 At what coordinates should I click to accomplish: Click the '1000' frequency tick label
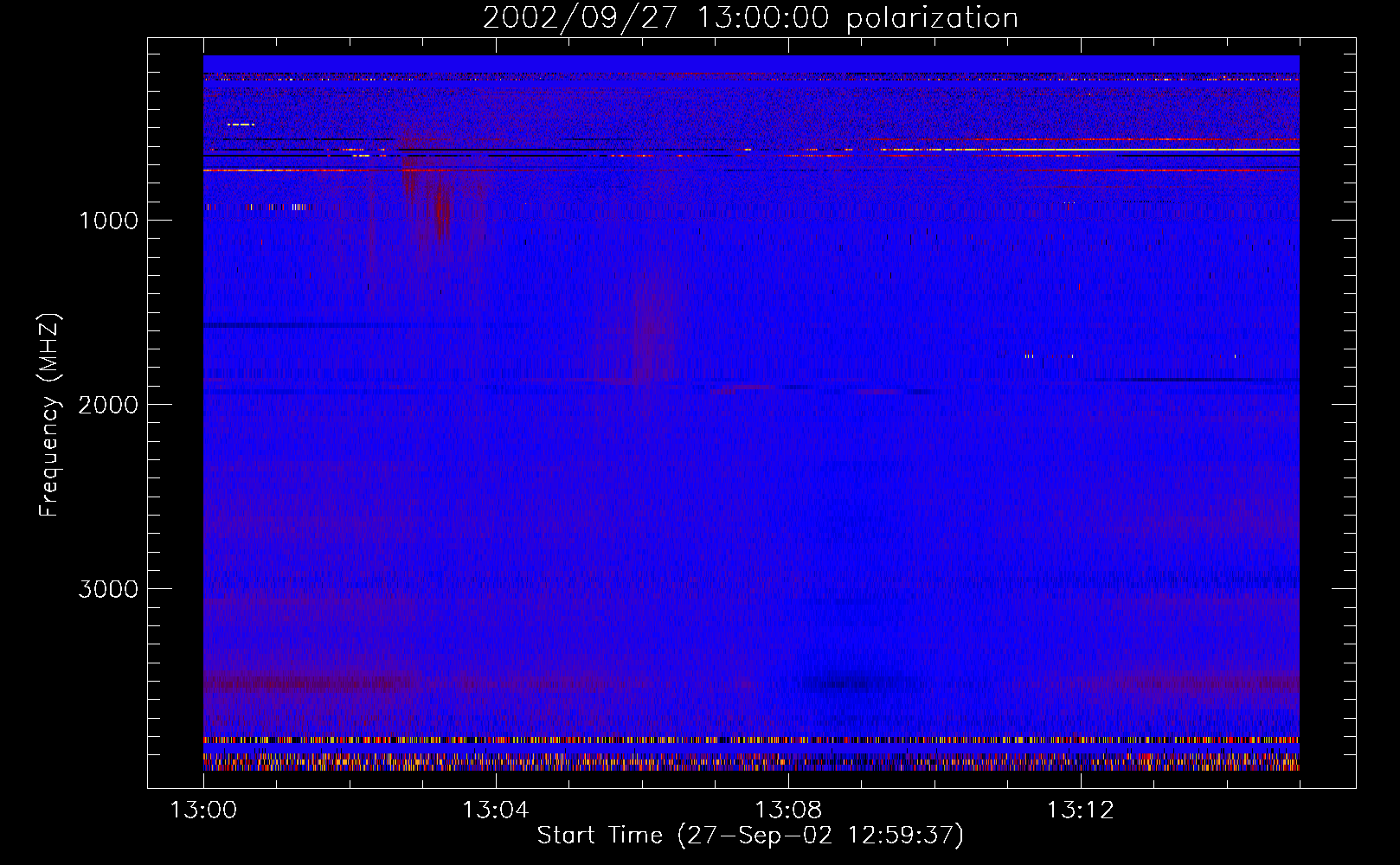tap(108, 220)
